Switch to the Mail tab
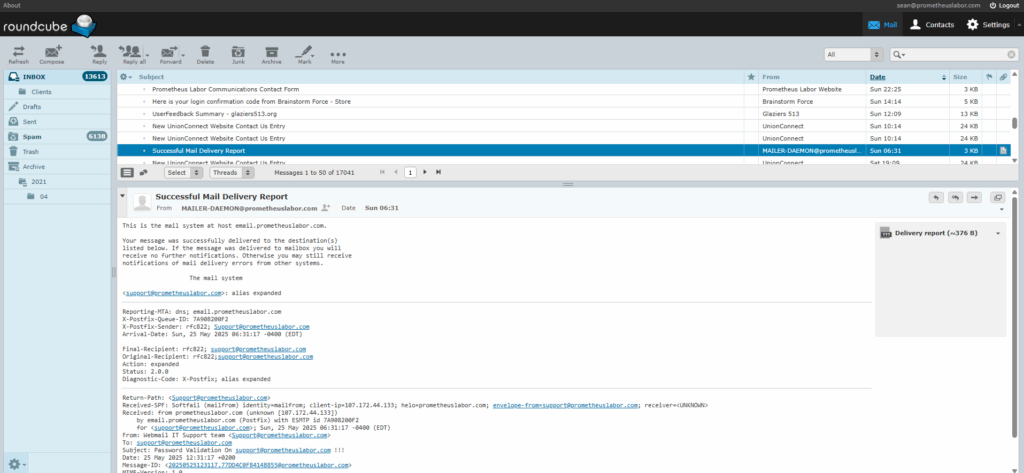This screenshot has width=1024, height=473. (x=882, y=25)
